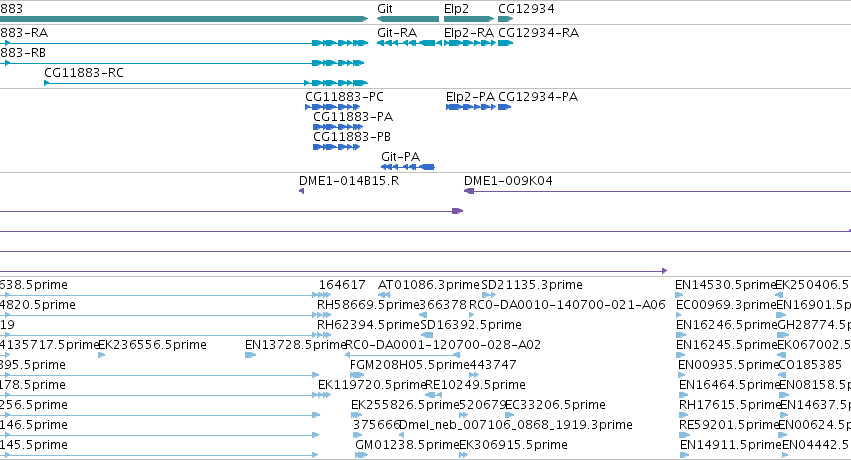Open the RE10249.5prime EST label
The height and width of the screenshot is (460, 851).
tap(475, 385)
